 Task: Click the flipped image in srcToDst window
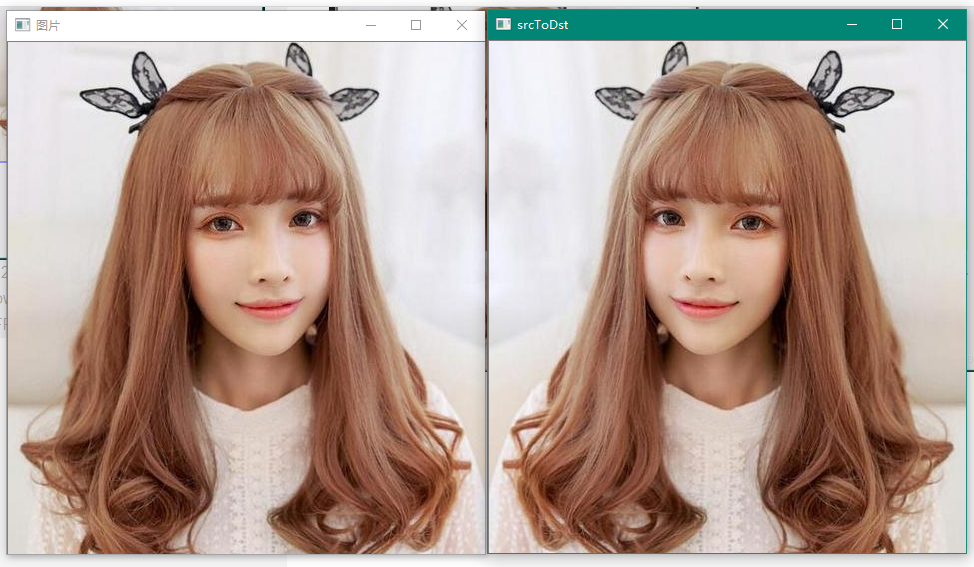pyautogui.click(x=727, y=297)
